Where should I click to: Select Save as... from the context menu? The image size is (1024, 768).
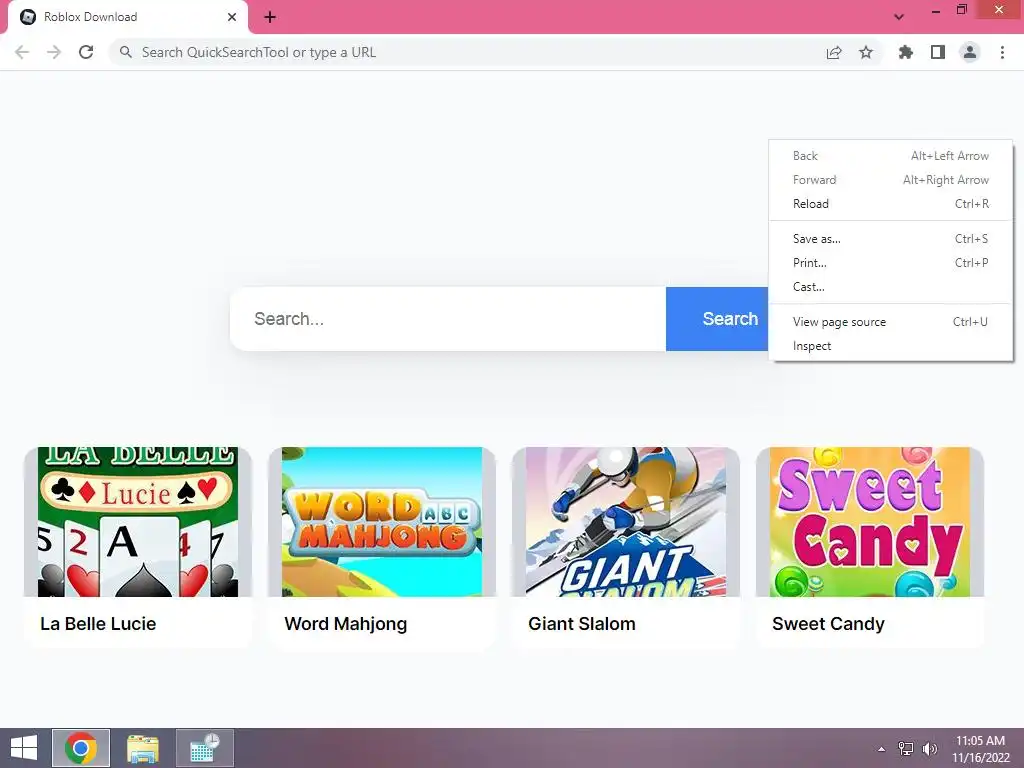891,239
